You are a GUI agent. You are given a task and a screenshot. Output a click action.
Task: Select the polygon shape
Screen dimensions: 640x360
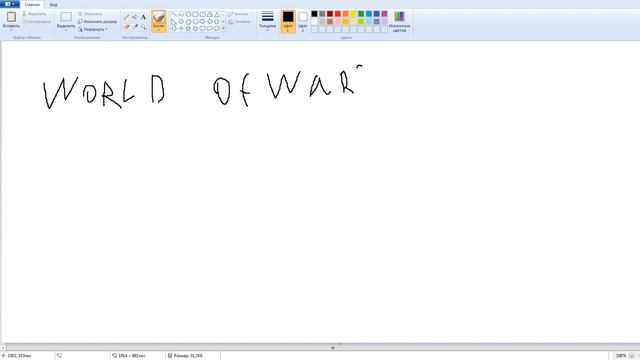(x=210, y=14)
